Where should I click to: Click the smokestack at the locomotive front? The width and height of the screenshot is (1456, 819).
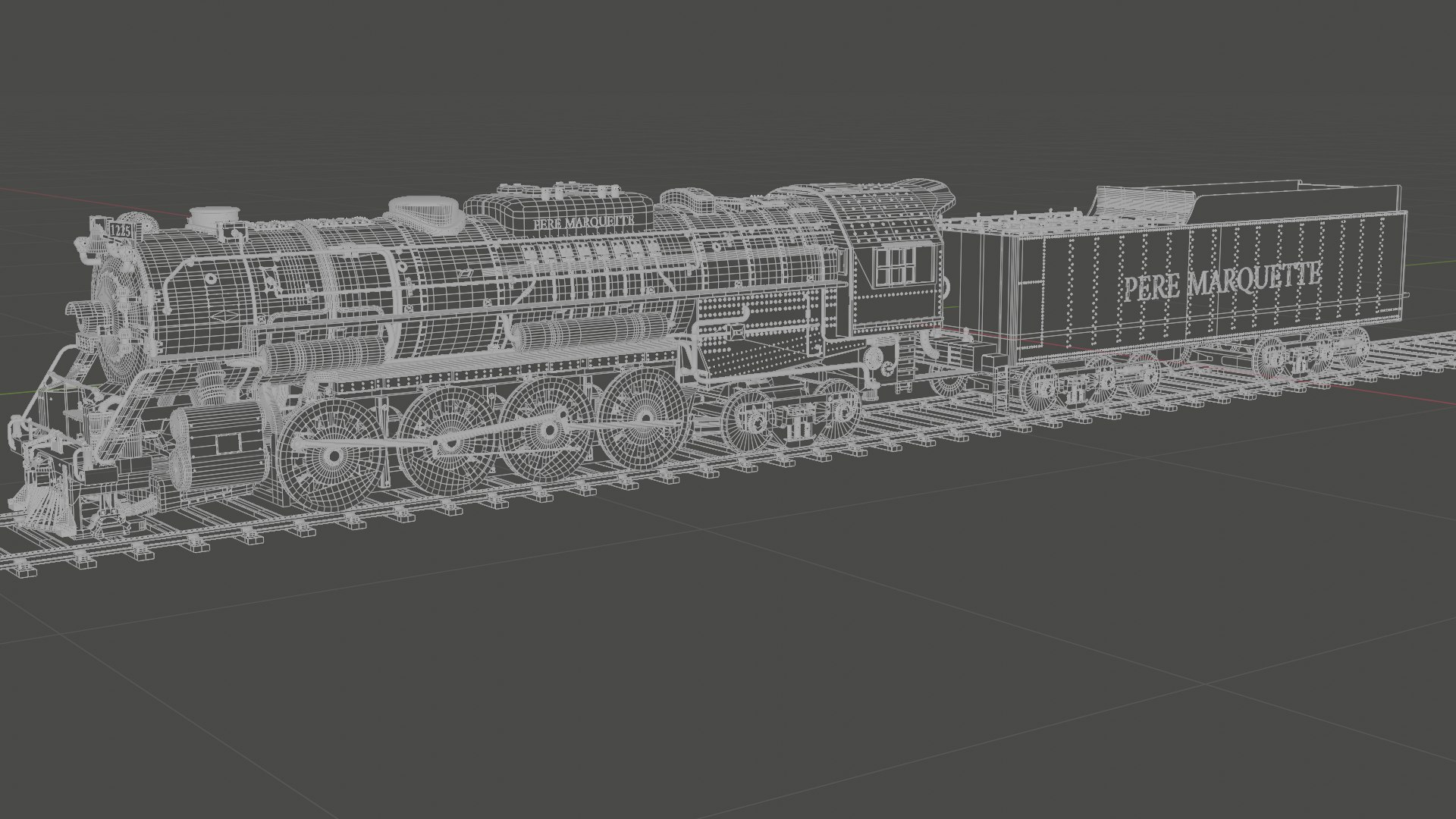(215, 218)
